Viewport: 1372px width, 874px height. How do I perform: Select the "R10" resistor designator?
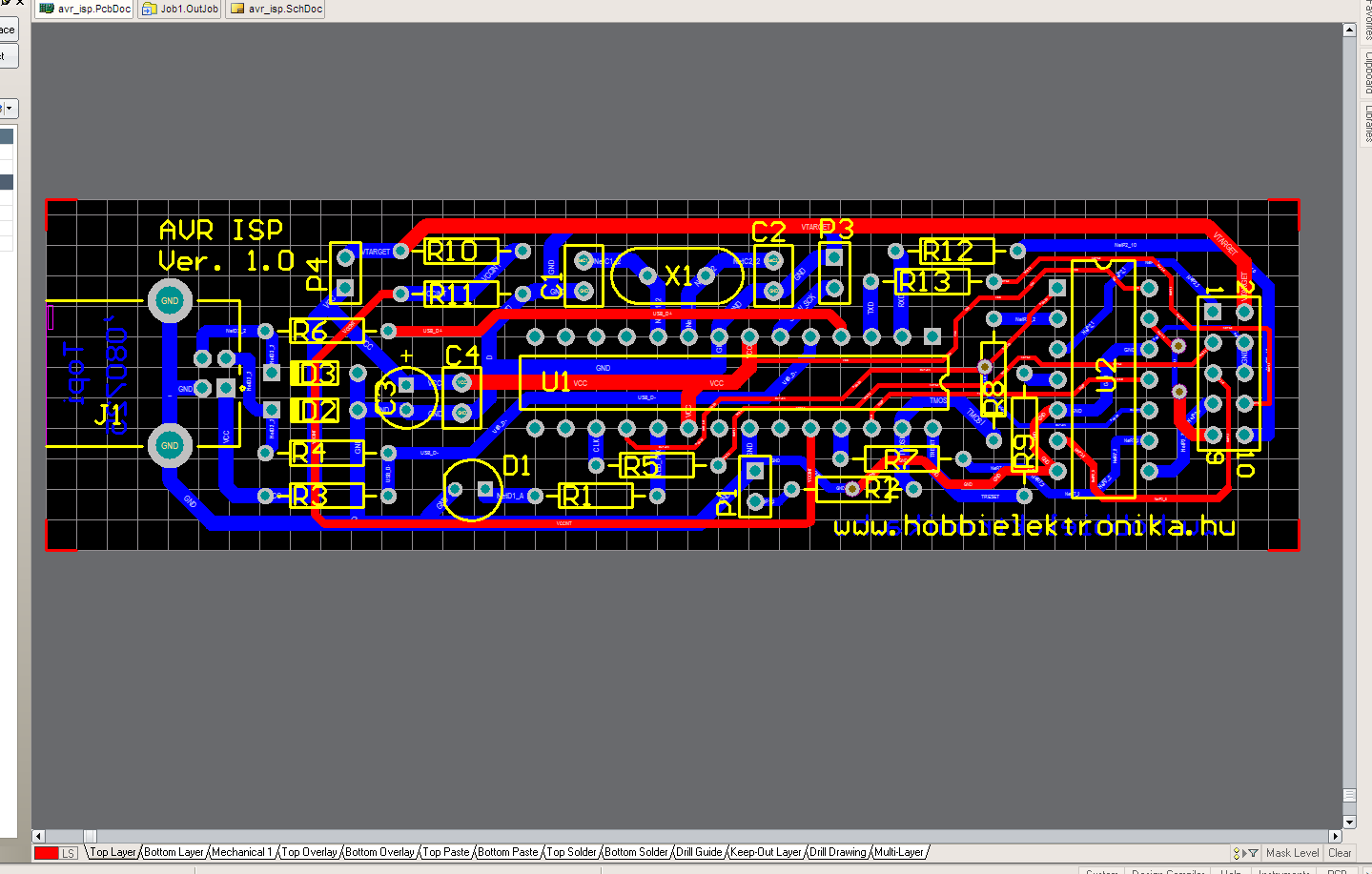452,252
